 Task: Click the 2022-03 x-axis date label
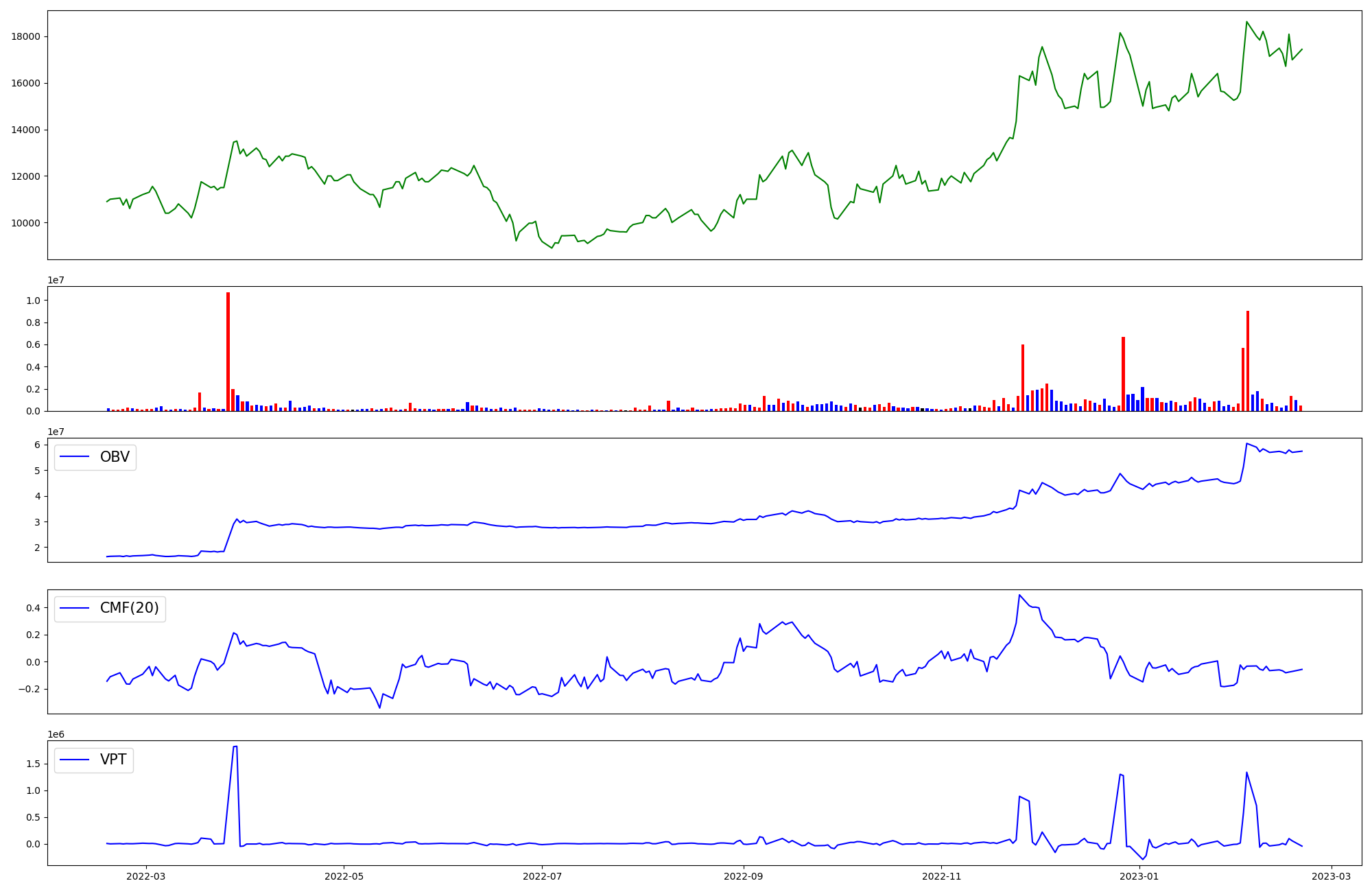[x=146, y=876]
